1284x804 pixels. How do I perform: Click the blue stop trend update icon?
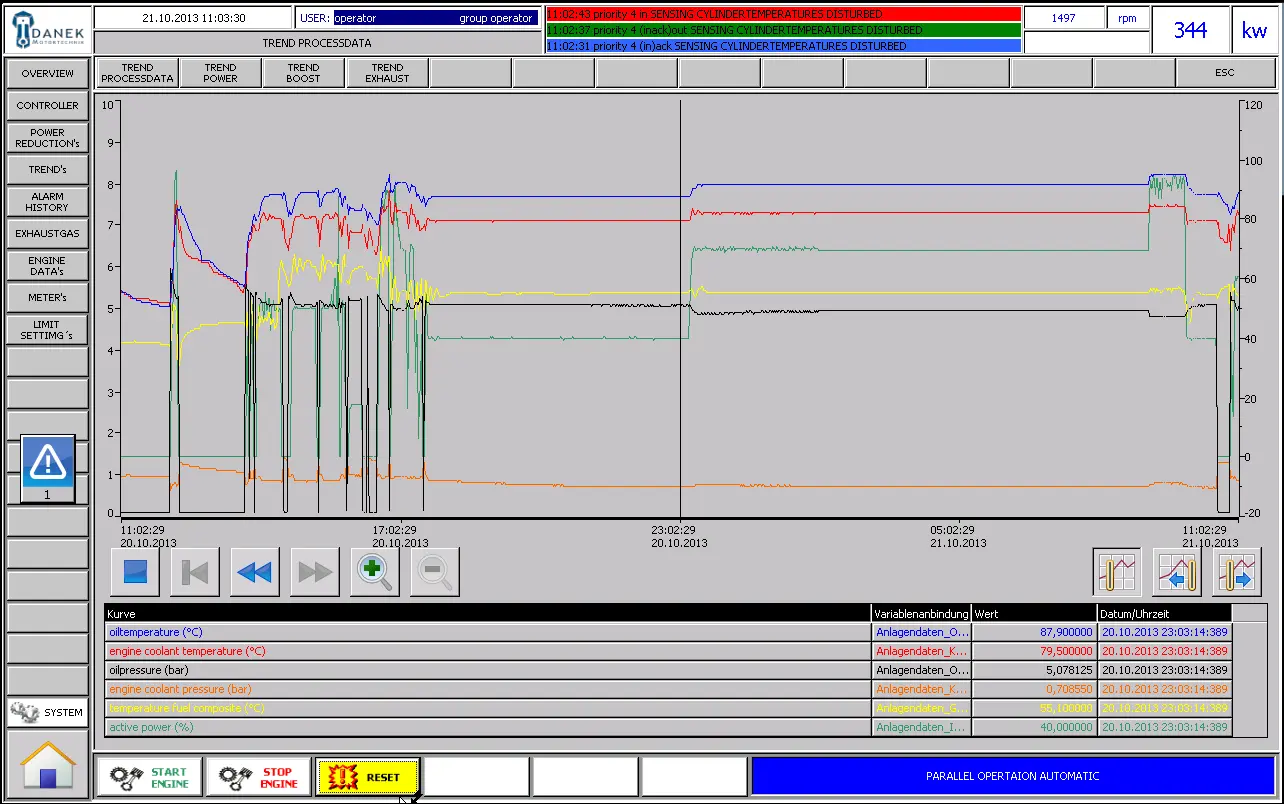(x=135, y=572)
